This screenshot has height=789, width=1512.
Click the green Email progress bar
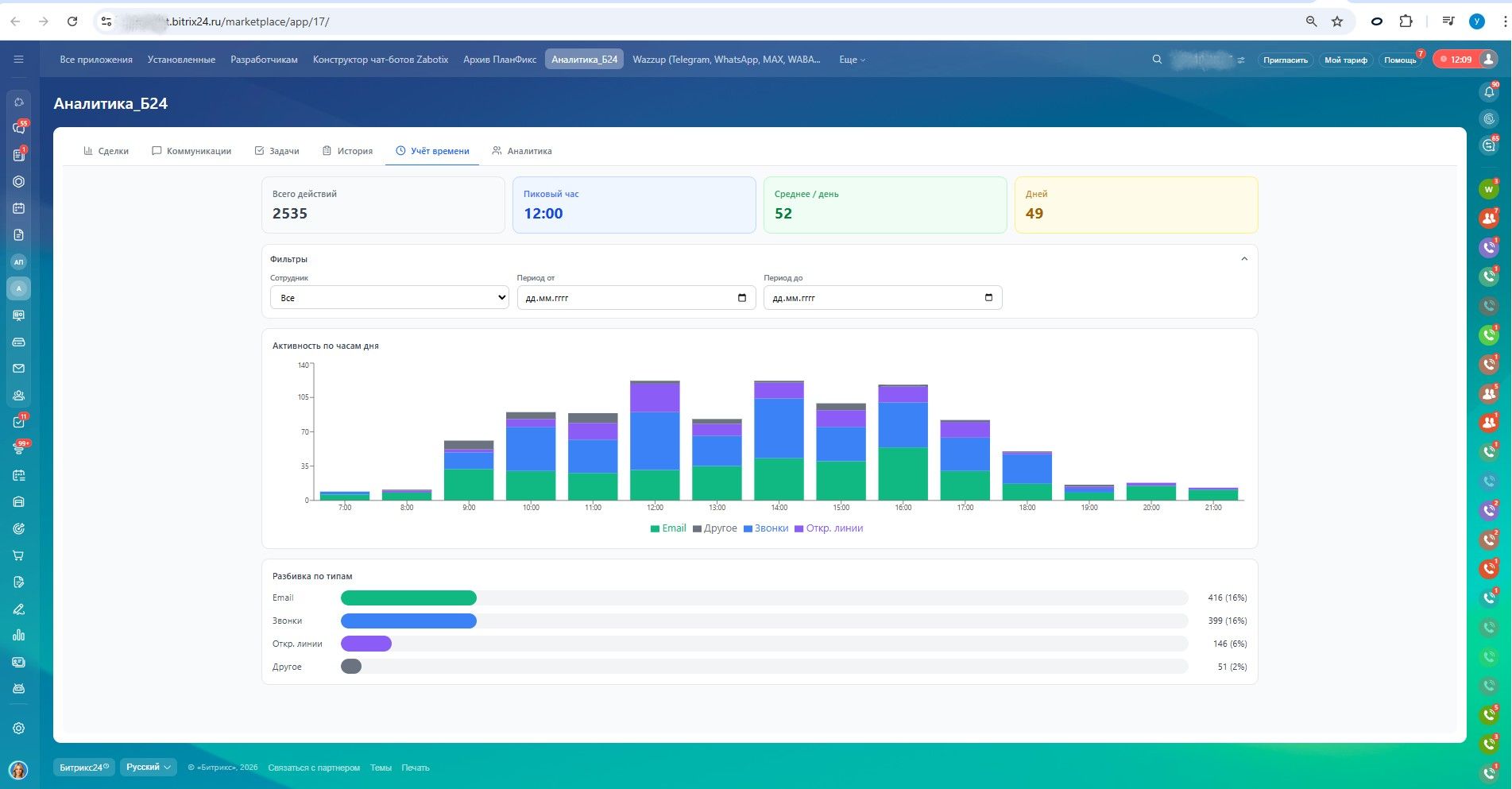(x=408, y=598)
